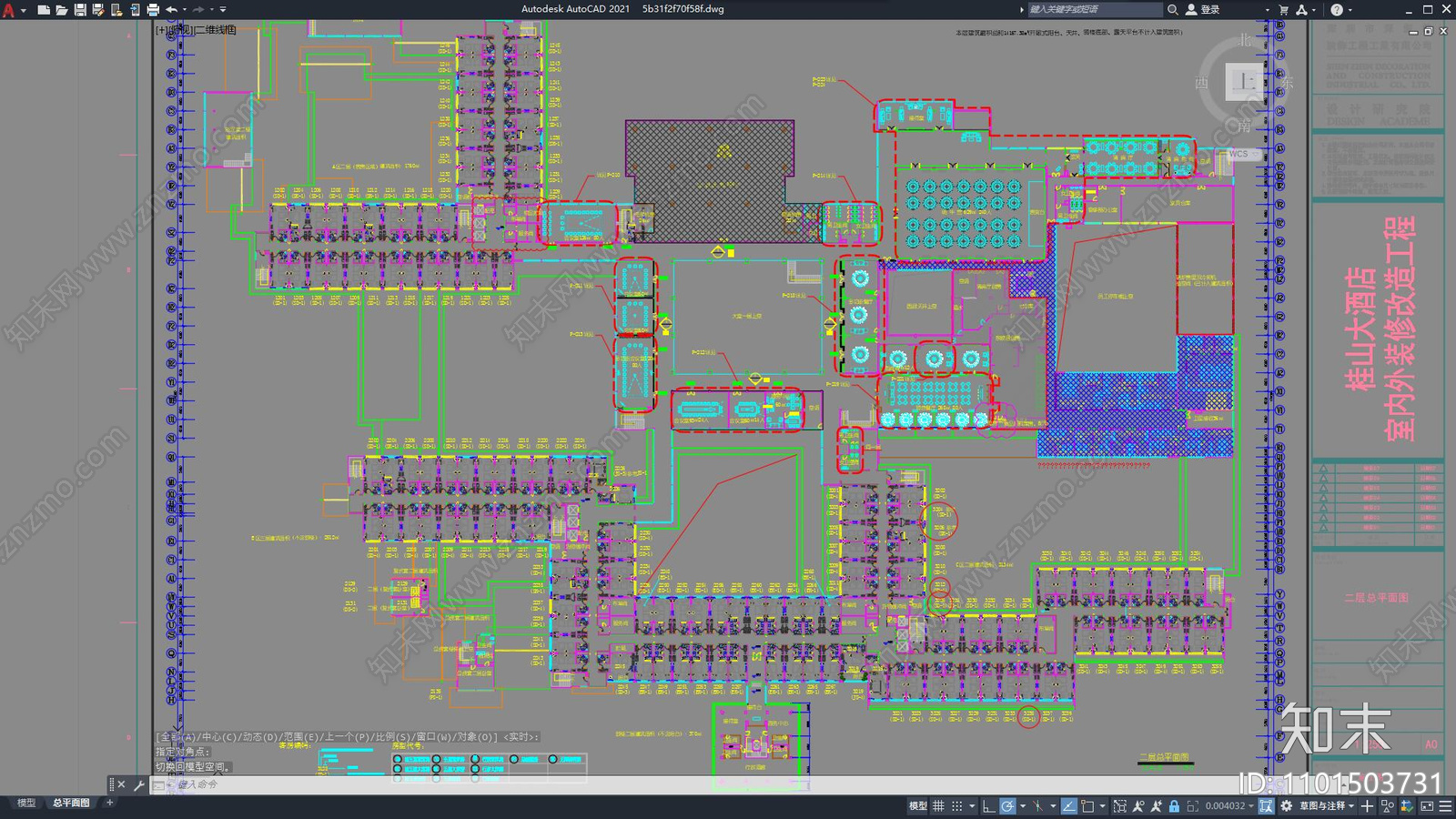Switch to the 模型 tab
This screenshot has height=819, width=1456.
(x=26, y=803)
